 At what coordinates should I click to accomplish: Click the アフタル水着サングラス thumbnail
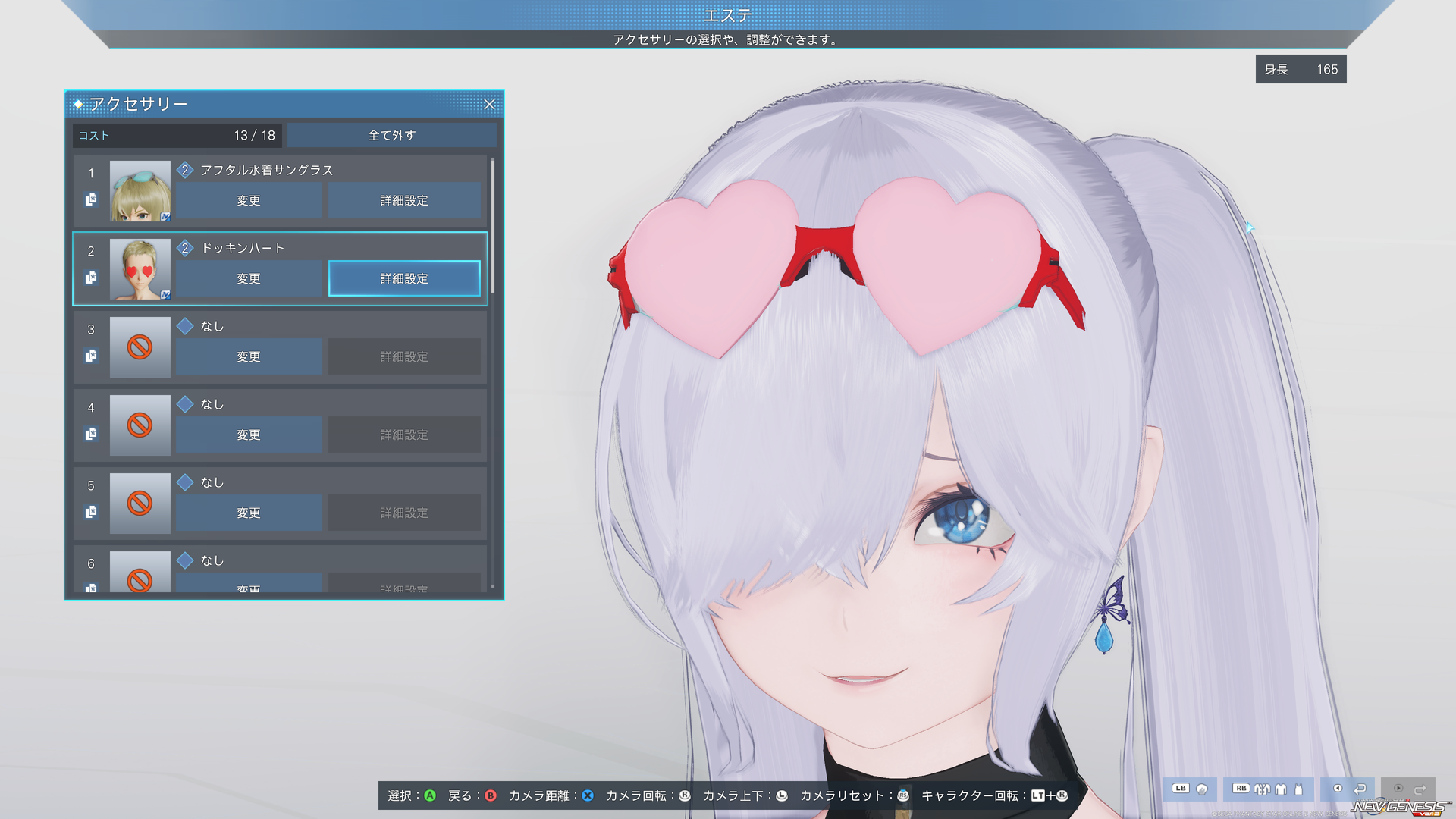(140, 190)
